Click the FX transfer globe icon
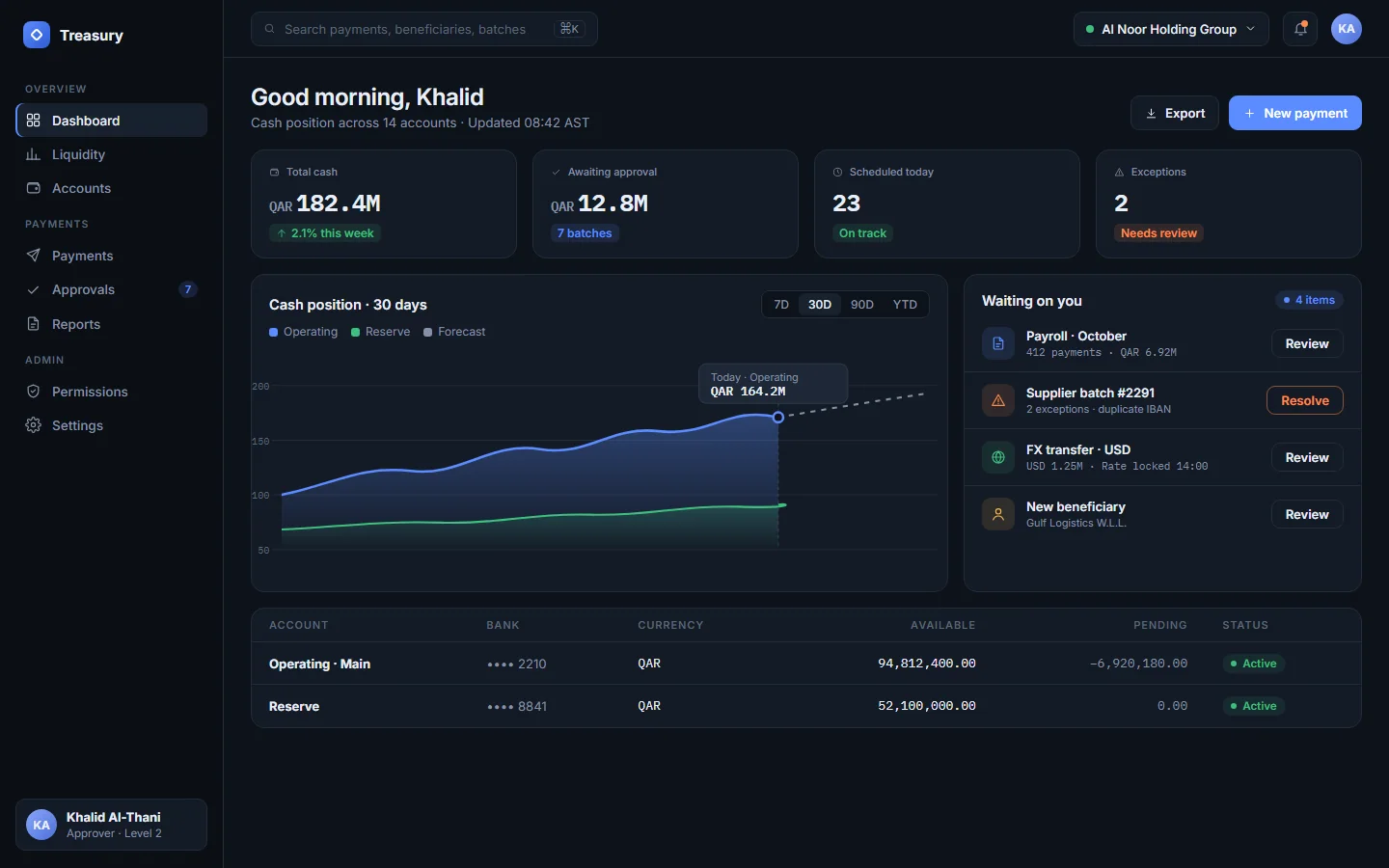This screenshot has height=868, width=1389. click(998, 457)
